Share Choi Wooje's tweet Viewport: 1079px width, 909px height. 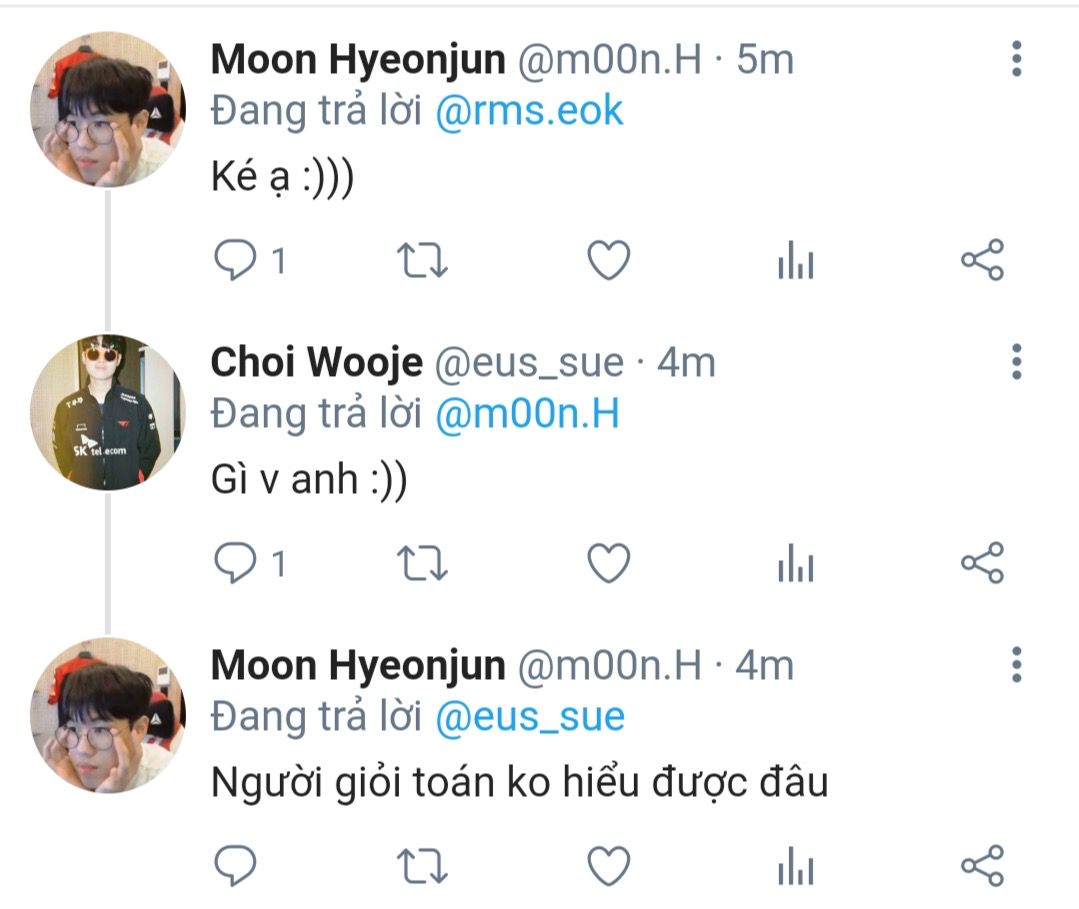[982, 563]
